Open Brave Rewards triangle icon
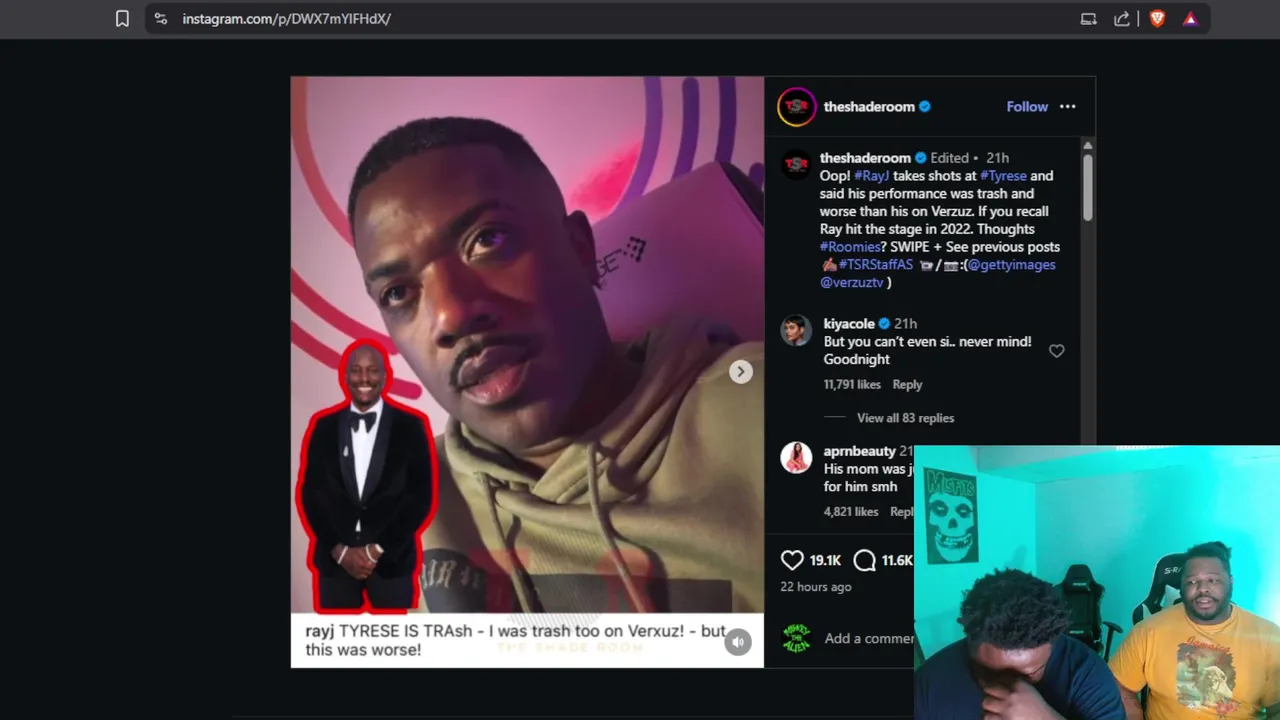1280x720 pixels. 1190,19
